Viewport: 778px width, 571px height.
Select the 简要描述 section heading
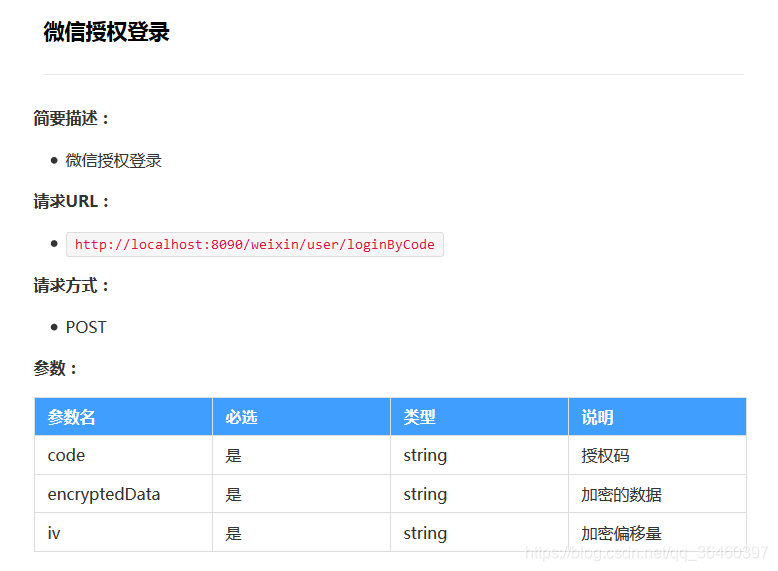(71, 119)
